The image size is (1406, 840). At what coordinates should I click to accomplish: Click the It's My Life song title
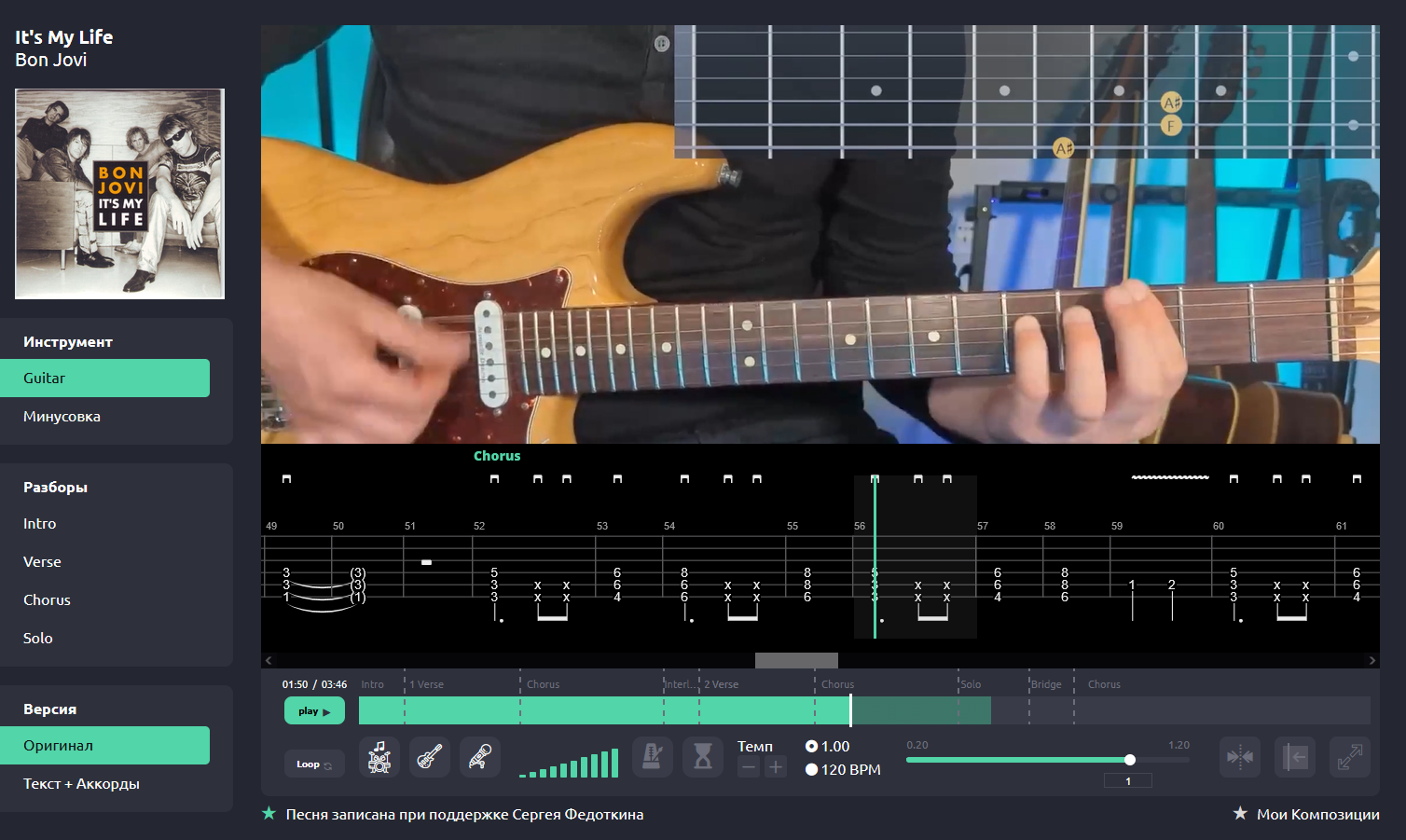coord(63,37)
